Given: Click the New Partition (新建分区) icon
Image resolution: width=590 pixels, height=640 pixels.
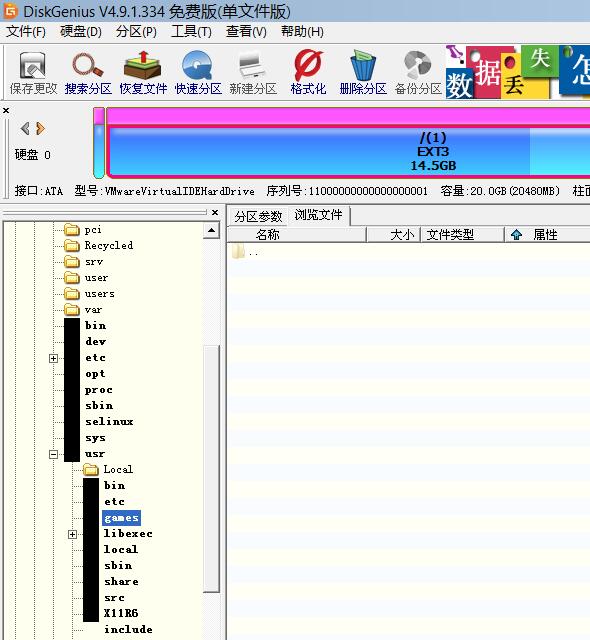Looking at the screenshot, I should (253, 73).
